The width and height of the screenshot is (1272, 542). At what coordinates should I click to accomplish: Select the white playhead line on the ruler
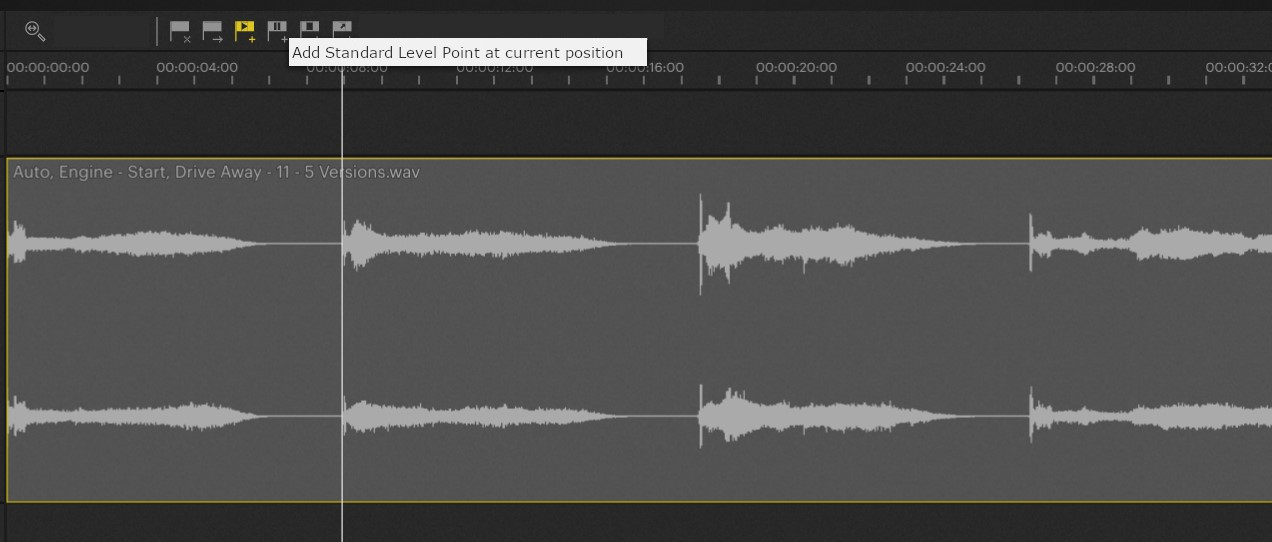click(x=342, y=78)
